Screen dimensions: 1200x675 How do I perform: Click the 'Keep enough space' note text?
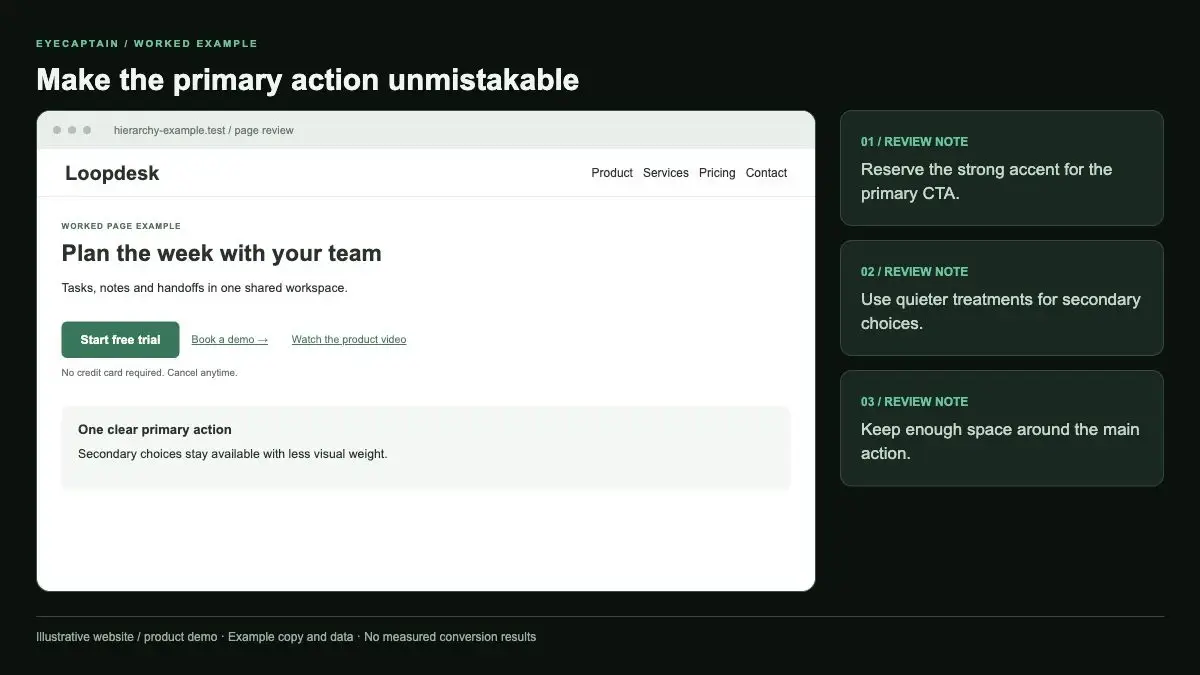(x=1000, y=442)
